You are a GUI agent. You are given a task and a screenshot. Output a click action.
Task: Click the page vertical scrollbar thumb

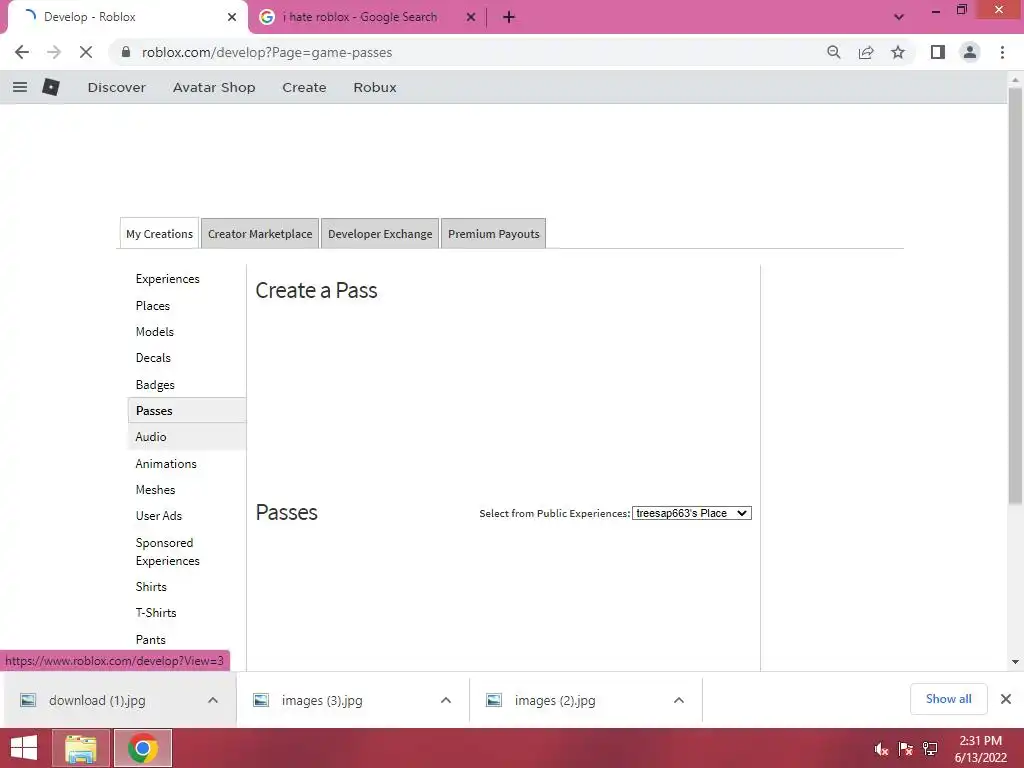click(1015, 295)
